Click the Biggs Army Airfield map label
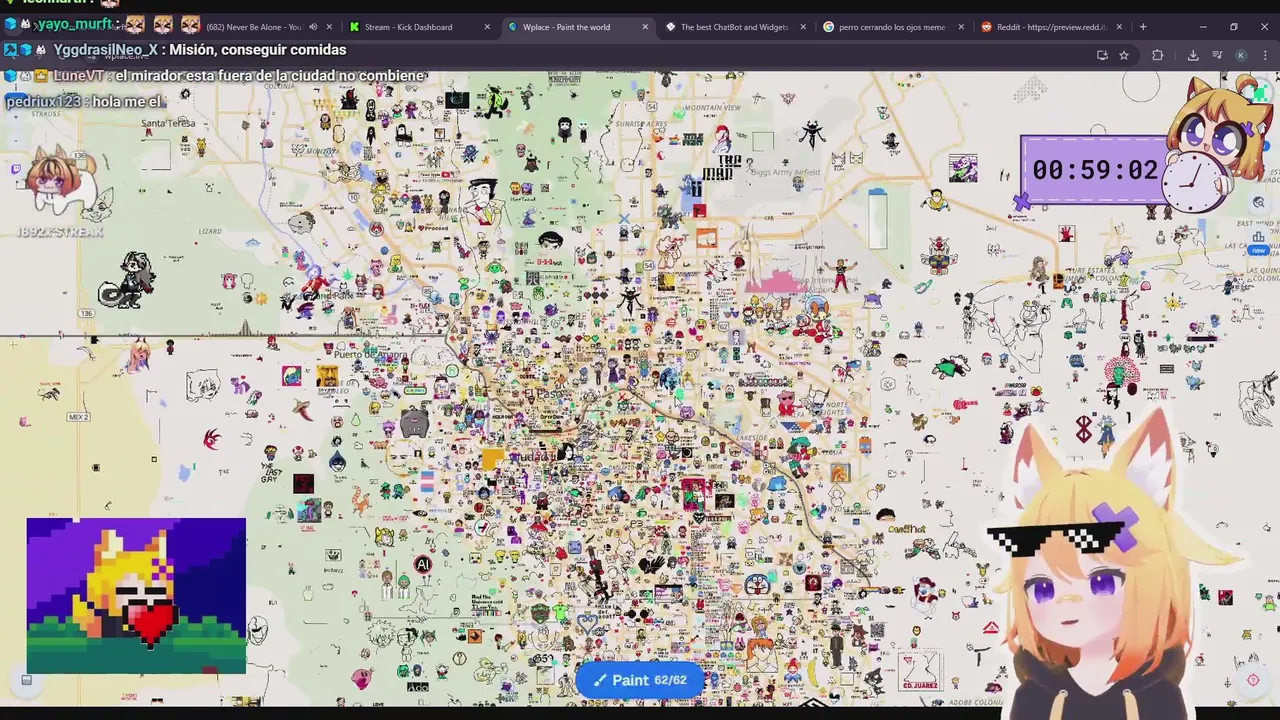Image resolution: width=1280 pixels, height=720 pixels. pos(785,172)
